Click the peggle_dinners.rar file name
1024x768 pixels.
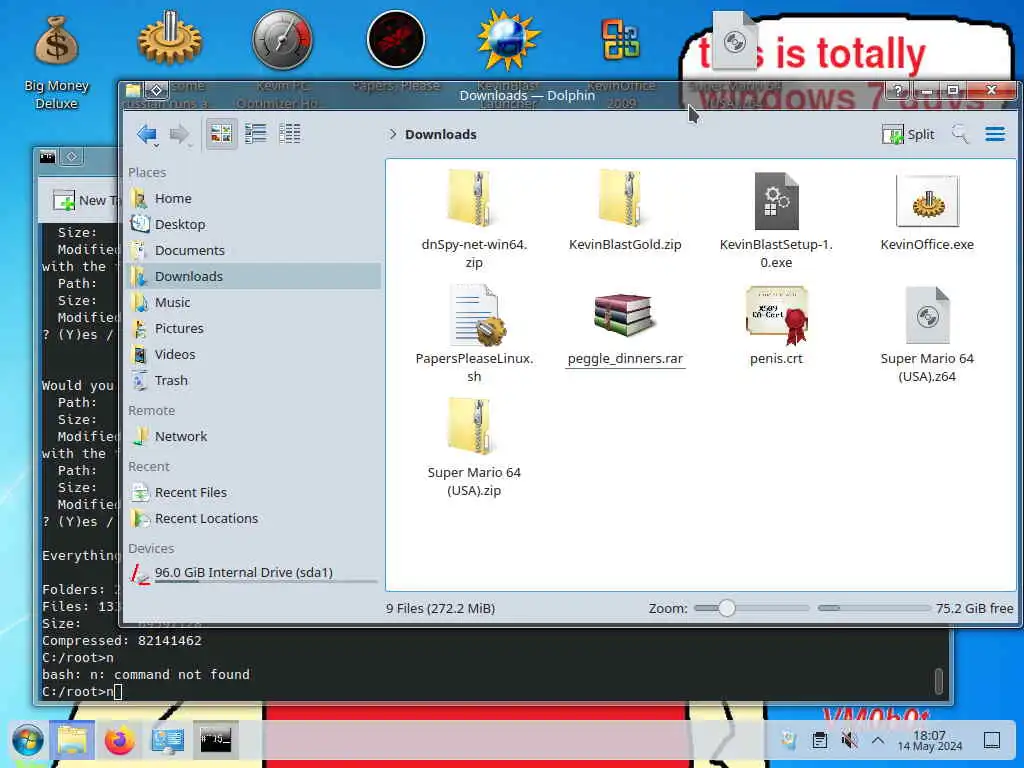[625, 359]
